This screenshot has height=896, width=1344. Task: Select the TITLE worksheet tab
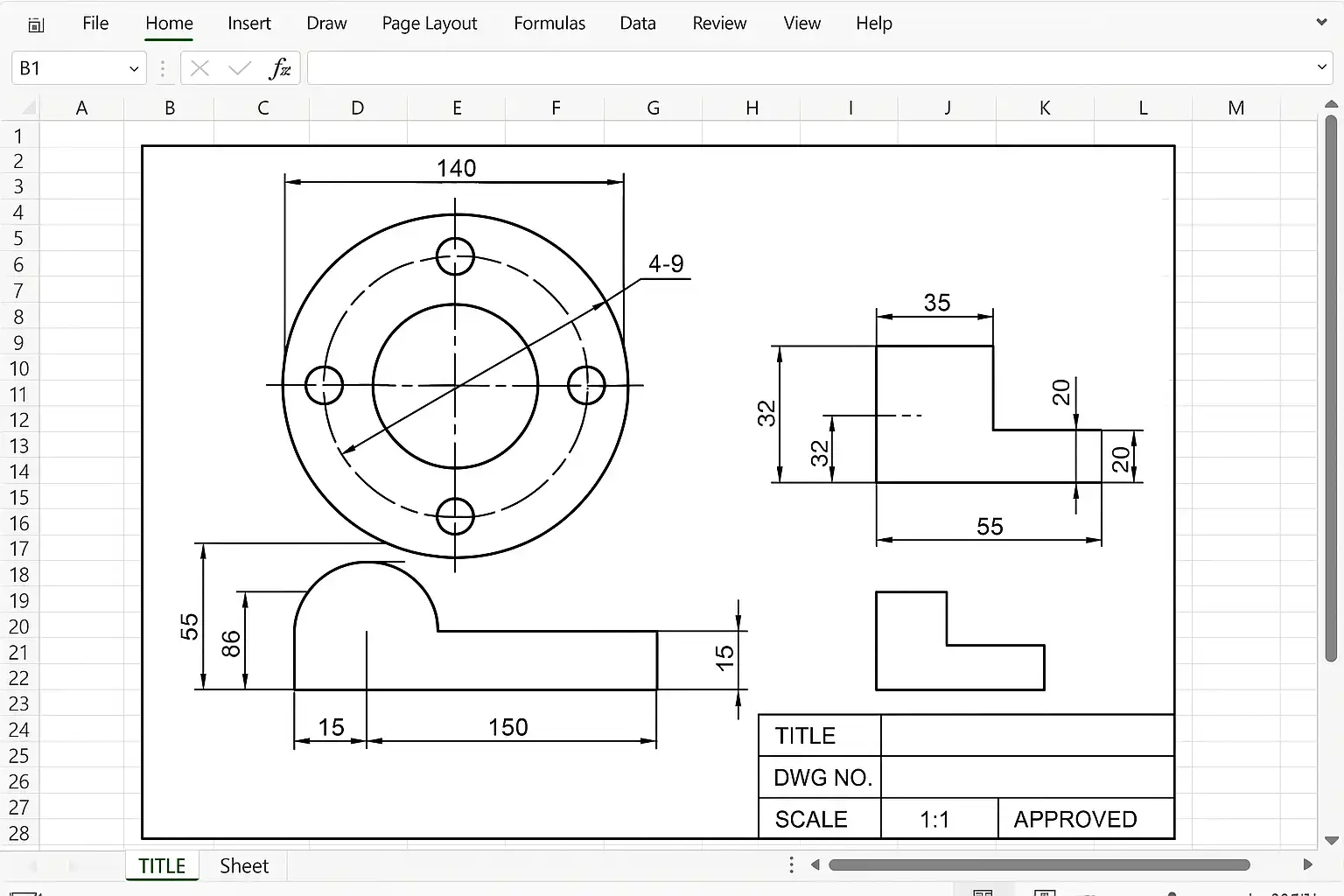[162, 865]
